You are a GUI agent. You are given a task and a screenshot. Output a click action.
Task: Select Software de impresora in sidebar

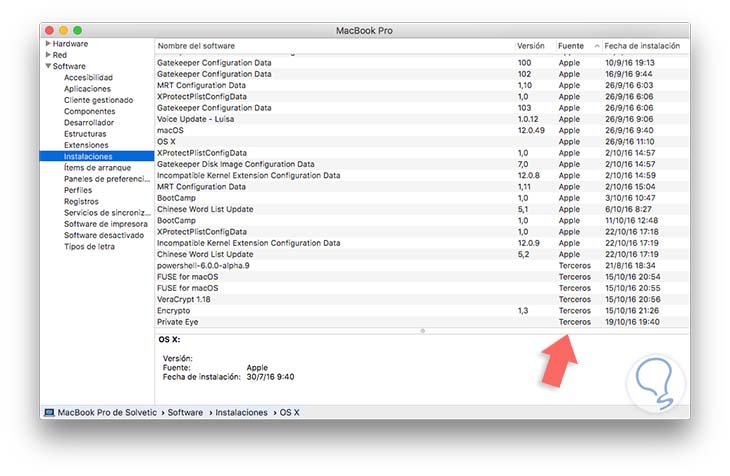pos(105,224)
